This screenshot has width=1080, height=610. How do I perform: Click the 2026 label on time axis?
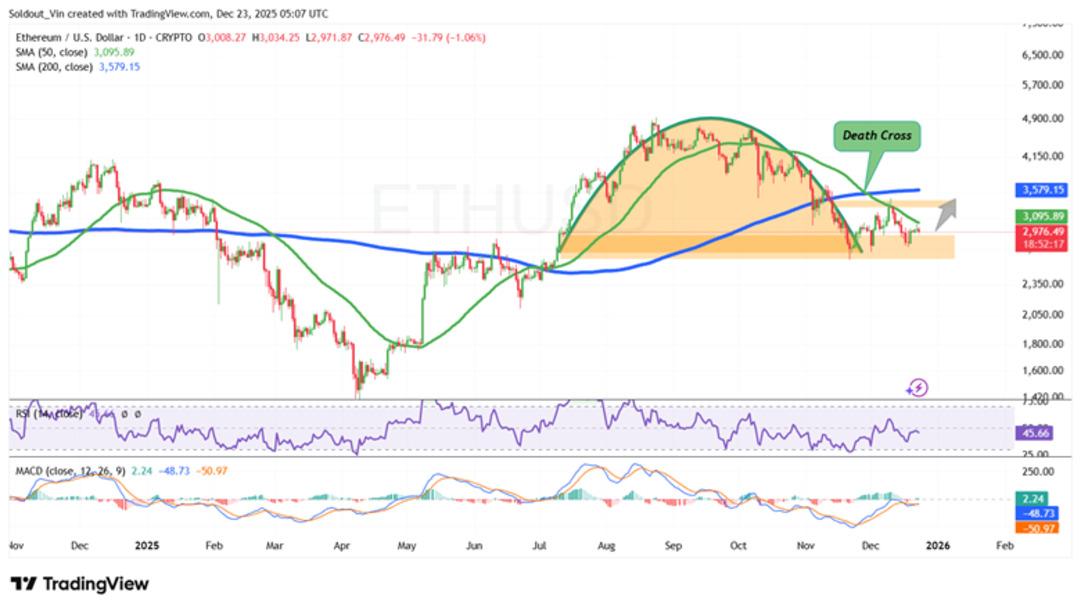pos(936,546)
